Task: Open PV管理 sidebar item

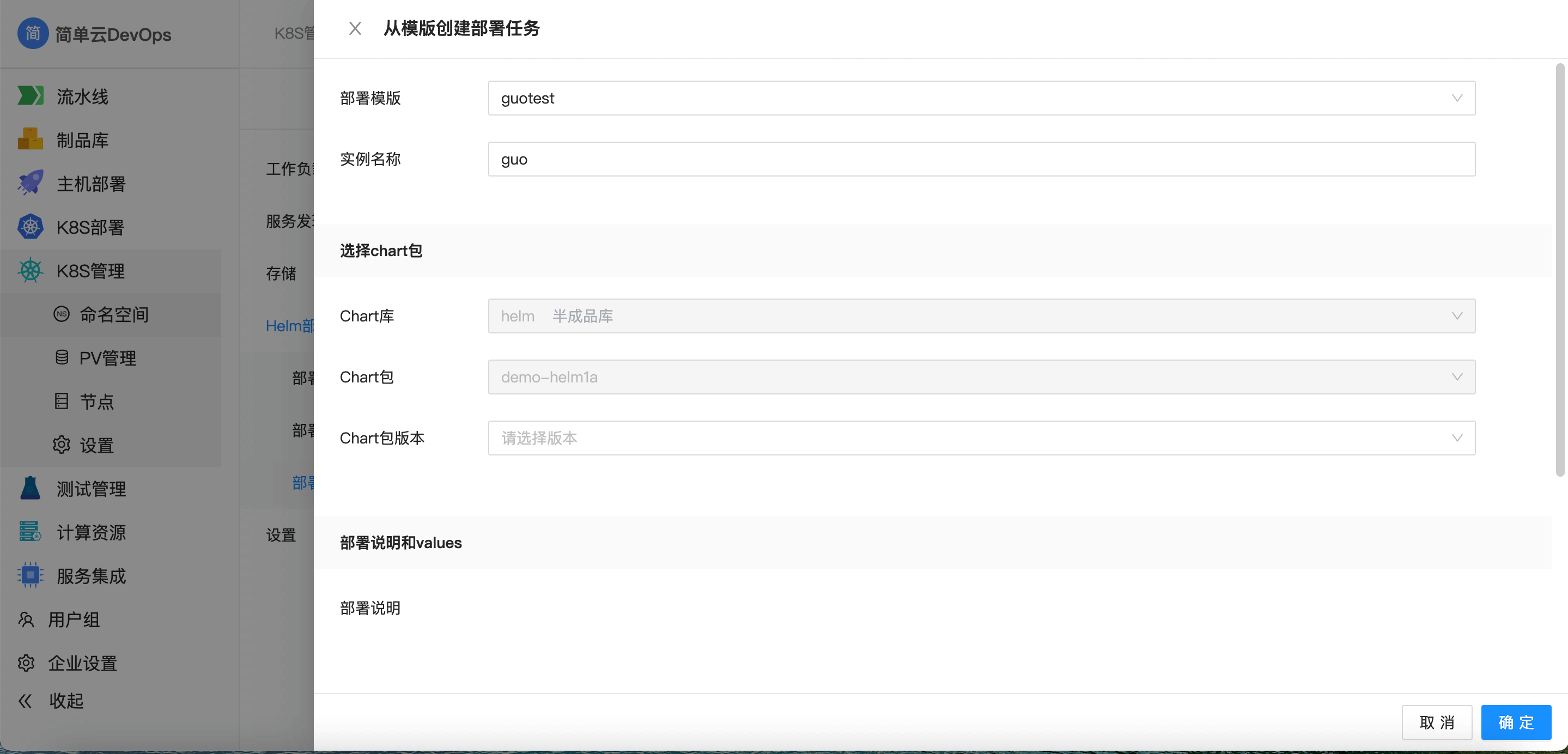Action: 108,358
